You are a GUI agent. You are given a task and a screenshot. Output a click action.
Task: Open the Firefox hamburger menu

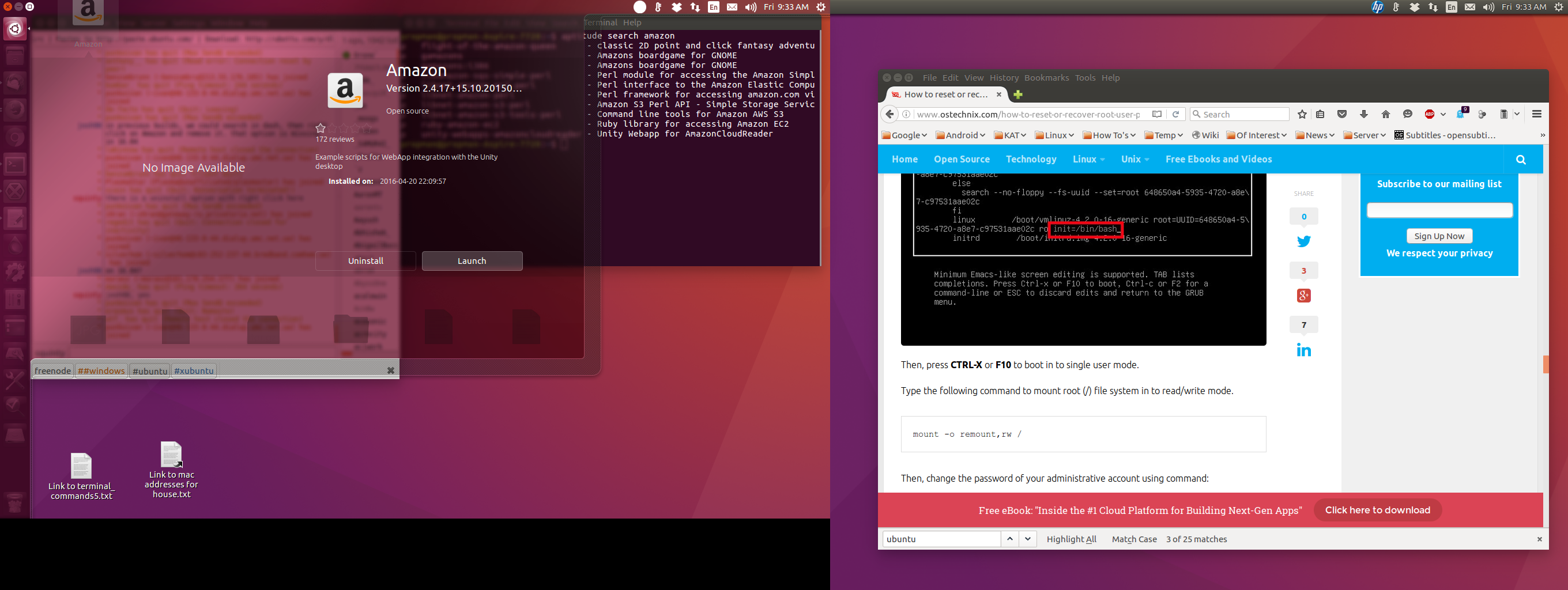tap(1537, 114)
